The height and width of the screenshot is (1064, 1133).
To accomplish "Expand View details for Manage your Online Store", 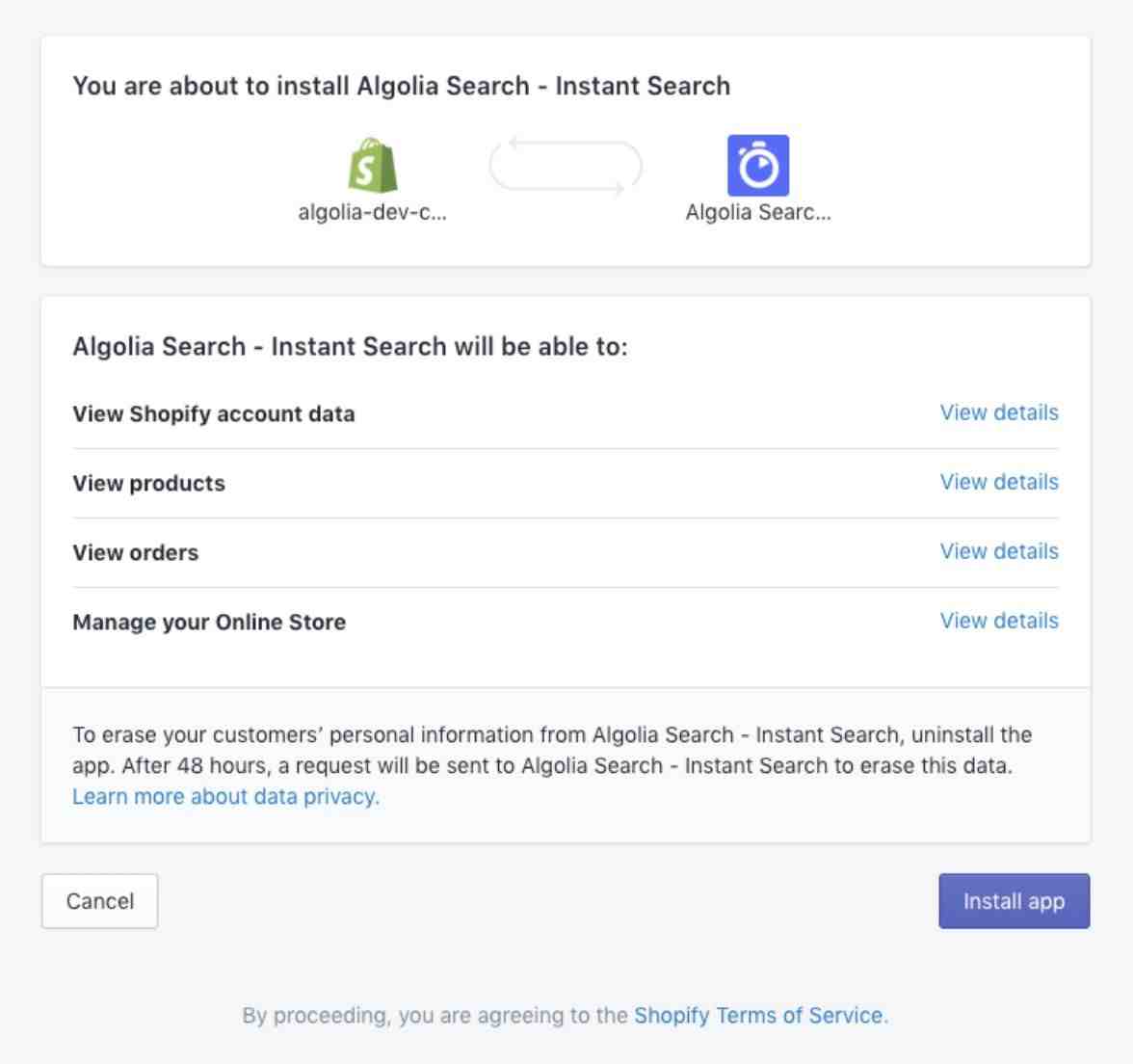I will point(998,621).
